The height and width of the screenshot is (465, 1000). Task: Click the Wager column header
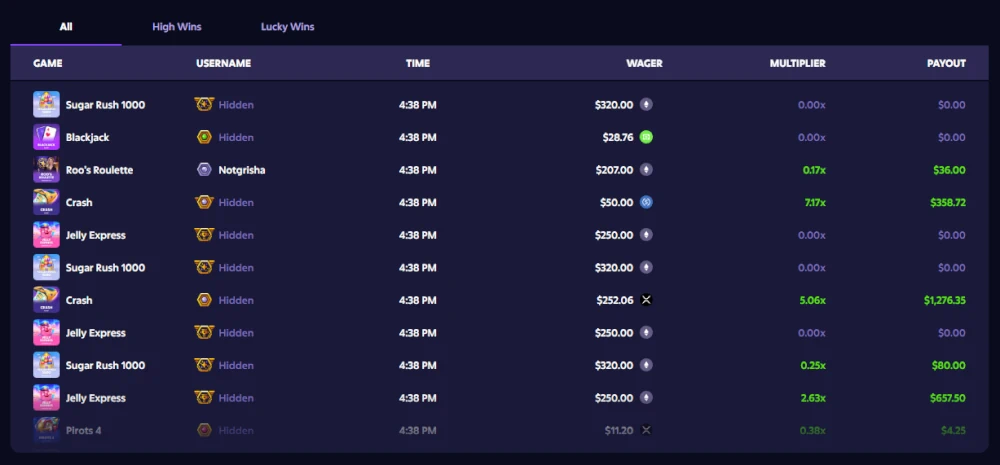[644, 63]
